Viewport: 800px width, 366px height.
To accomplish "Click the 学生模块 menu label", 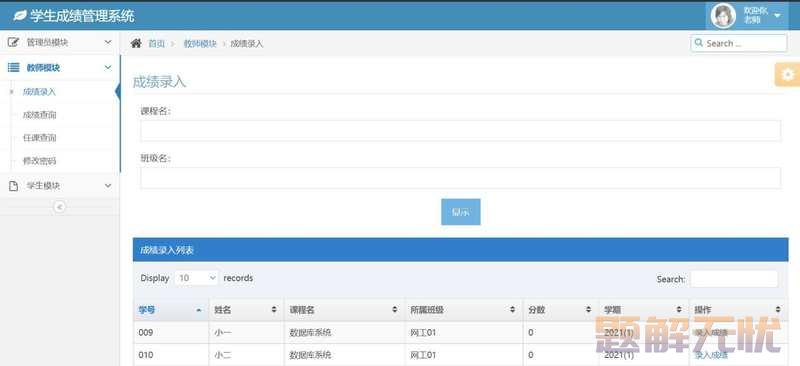I will coord(43,186).
